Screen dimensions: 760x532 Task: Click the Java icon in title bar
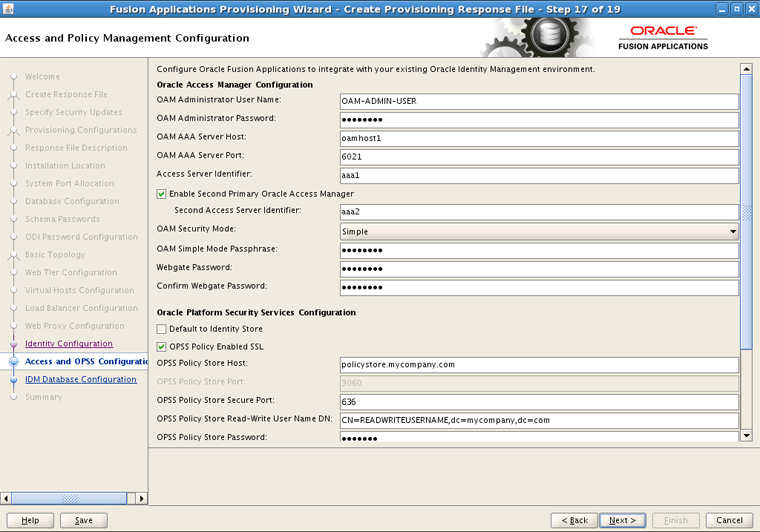tap(8, 9)
